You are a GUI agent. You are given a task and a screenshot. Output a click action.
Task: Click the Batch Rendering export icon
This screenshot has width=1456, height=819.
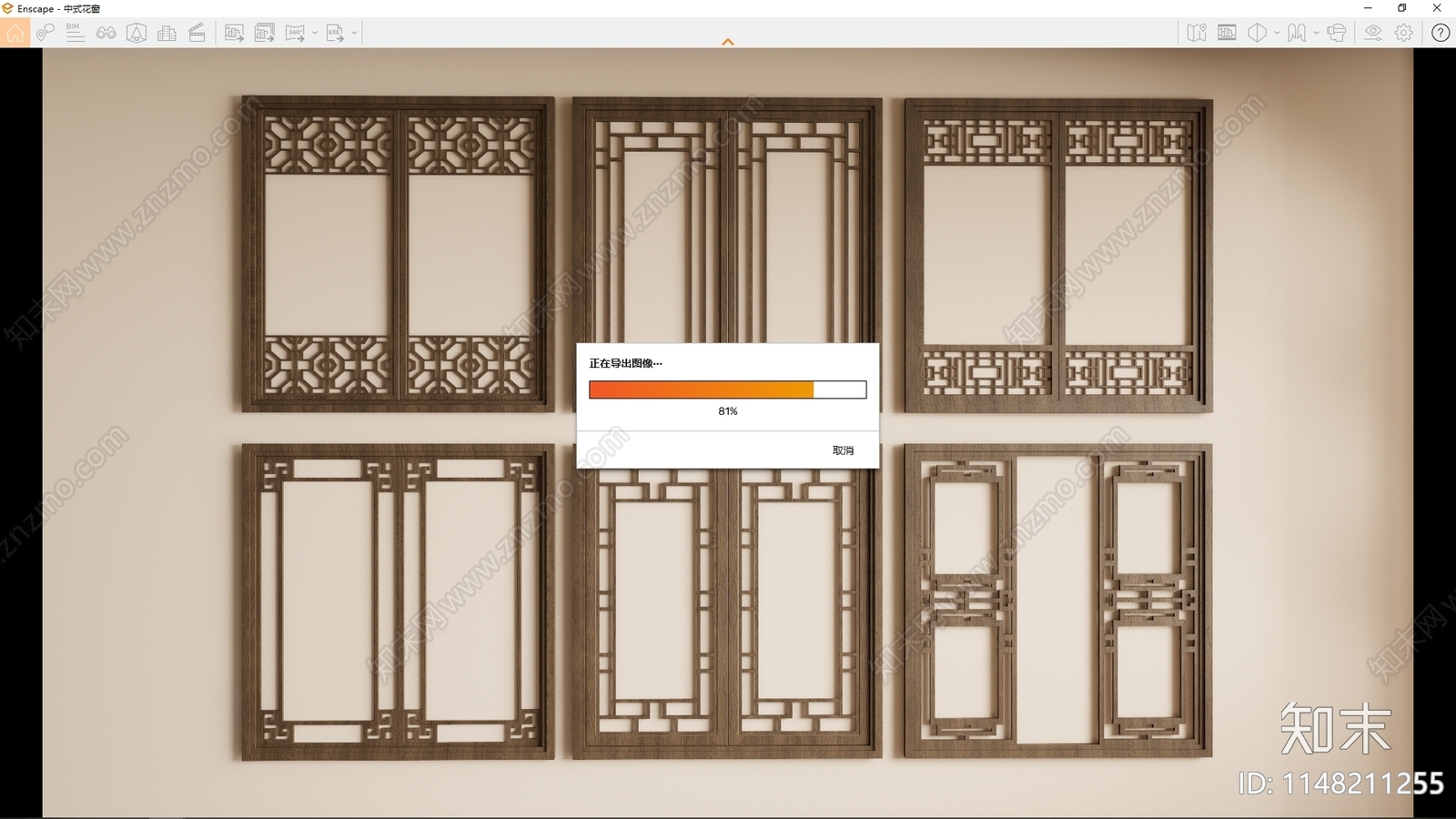[x=265, y=34]
